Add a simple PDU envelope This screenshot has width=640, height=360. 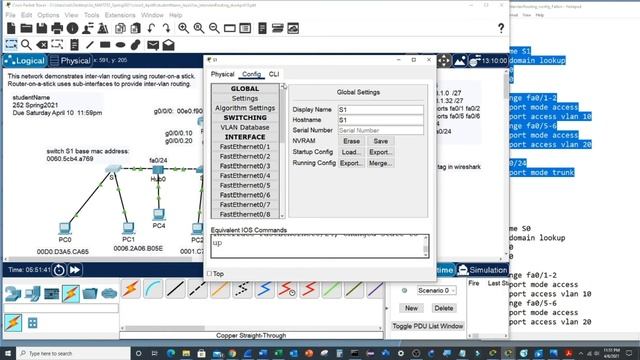[153, 44]
